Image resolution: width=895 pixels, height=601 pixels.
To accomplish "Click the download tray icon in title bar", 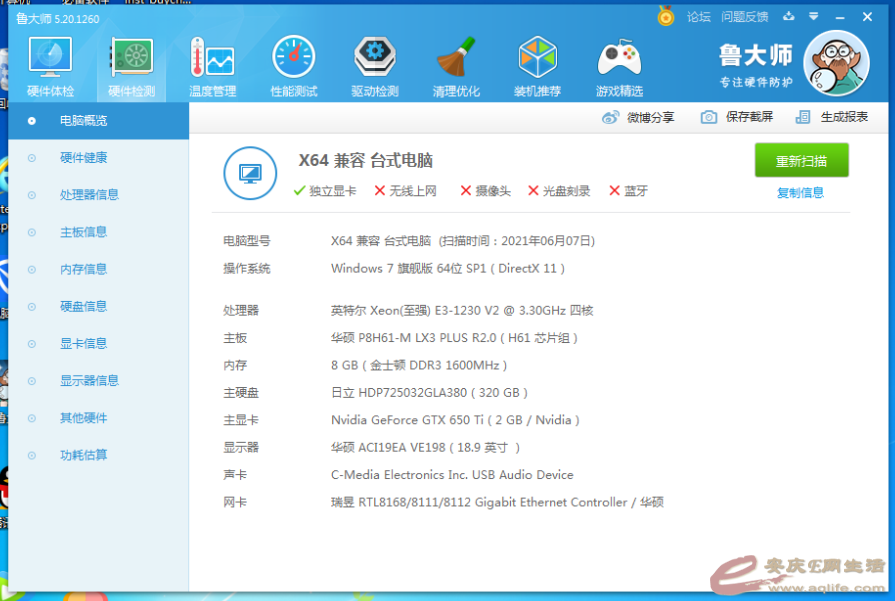I will [788, 16].
